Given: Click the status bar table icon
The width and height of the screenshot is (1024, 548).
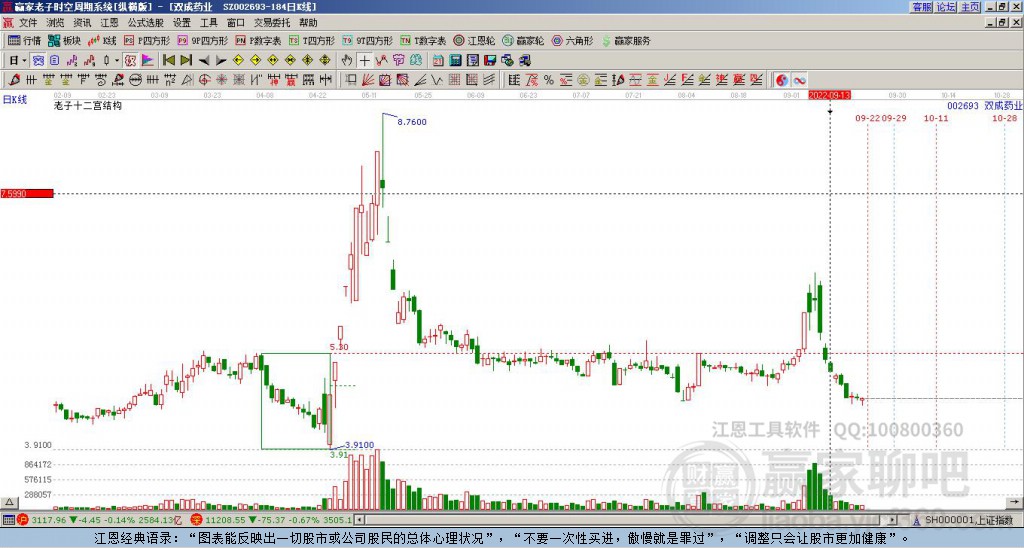Looking at the screenshot, I should (8, 520).
